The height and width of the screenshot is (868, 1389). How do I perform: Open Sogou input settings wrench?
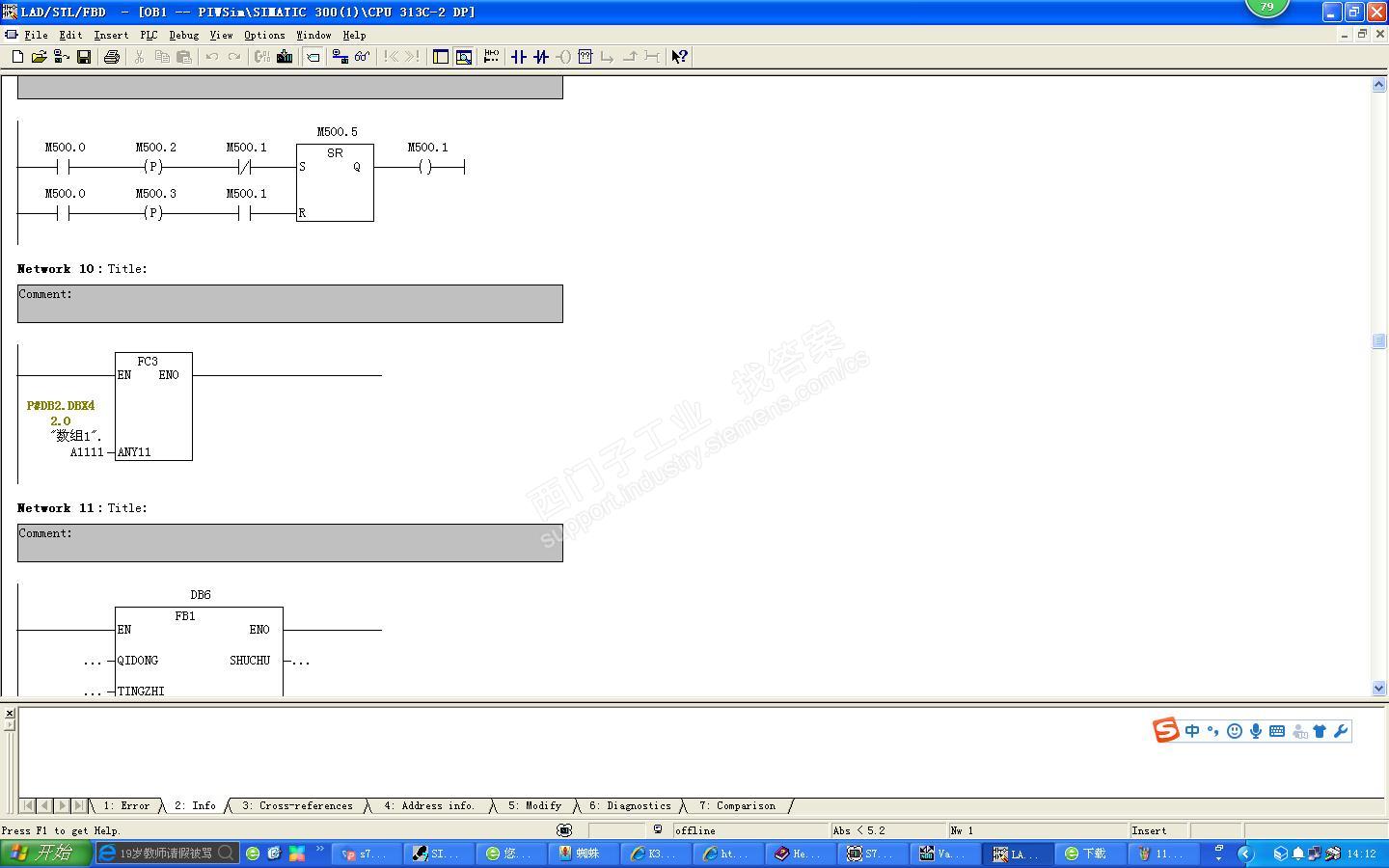1341,731
